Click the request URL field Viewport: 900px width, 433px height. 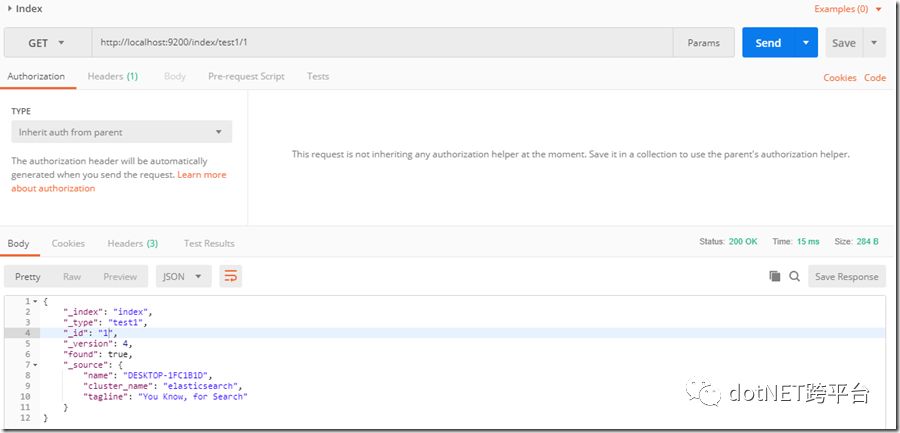point(382,42)
